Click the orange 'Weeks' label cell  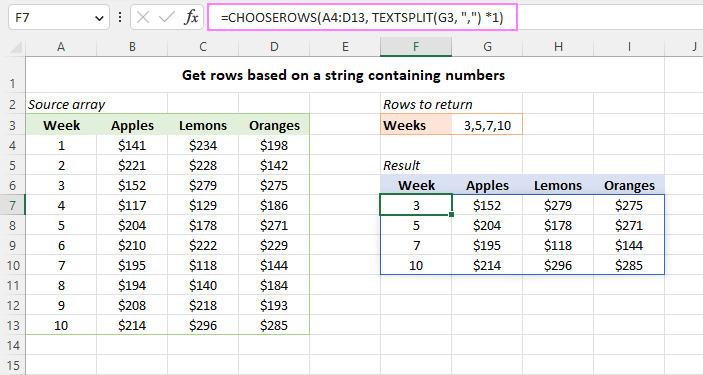click(416, 125)
